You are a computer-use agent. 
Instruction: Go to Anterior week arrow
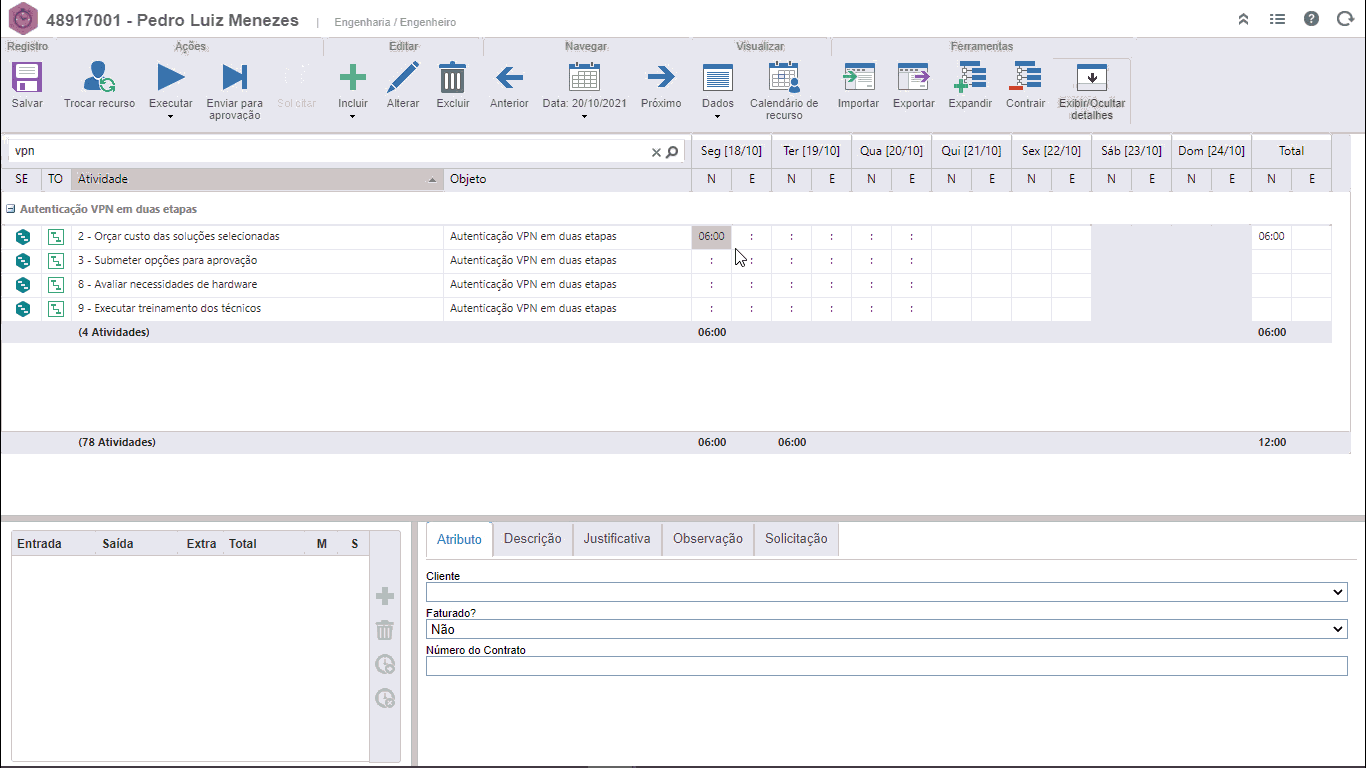(x=509, y=78)
